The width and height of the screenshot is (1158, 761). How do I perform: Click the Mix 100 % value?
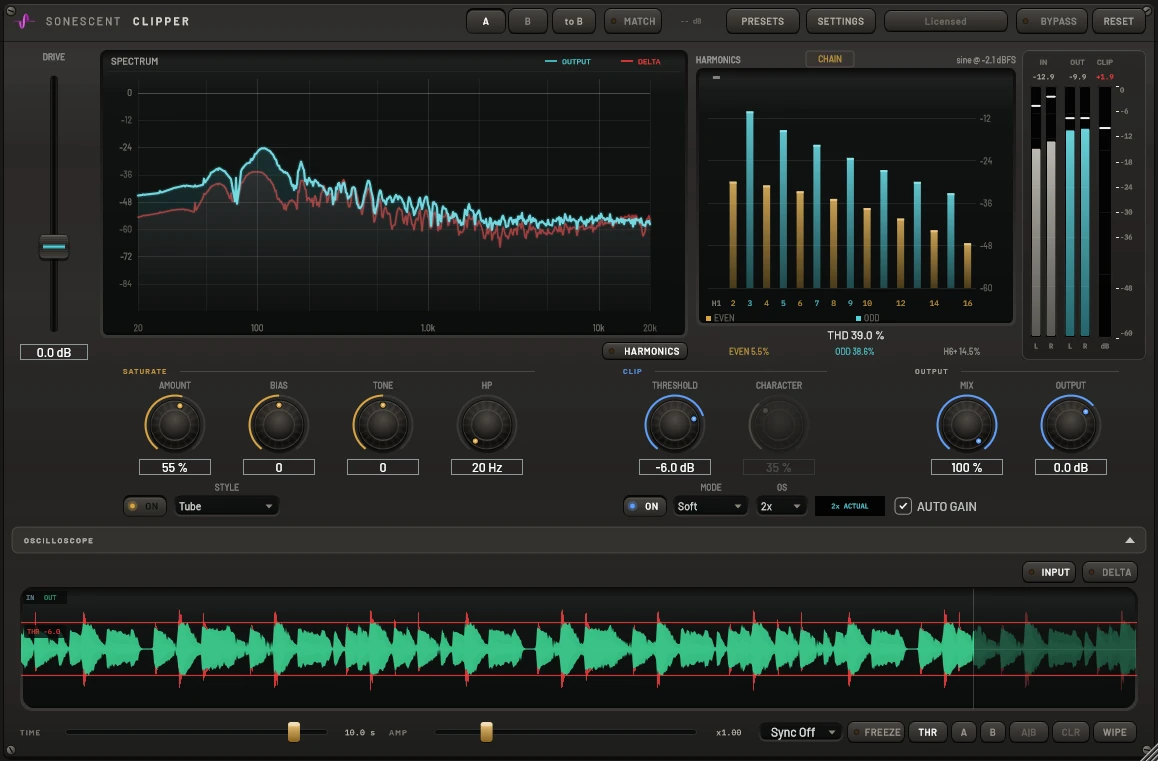pyautogui.click(x=967, y=467)
